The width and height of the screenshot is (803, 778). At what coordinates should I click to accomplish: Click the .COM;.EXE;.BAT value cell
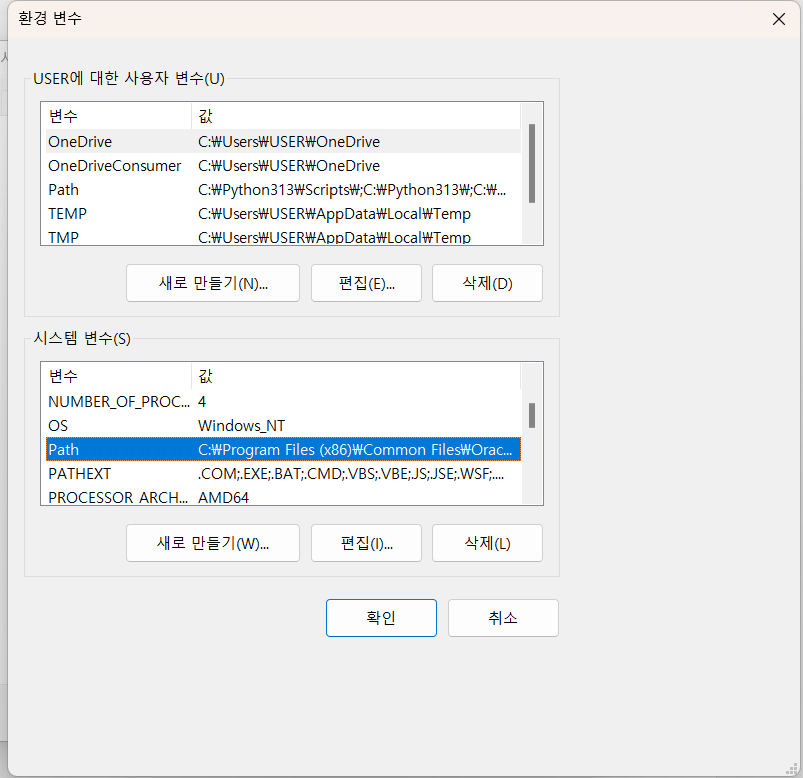351,474
